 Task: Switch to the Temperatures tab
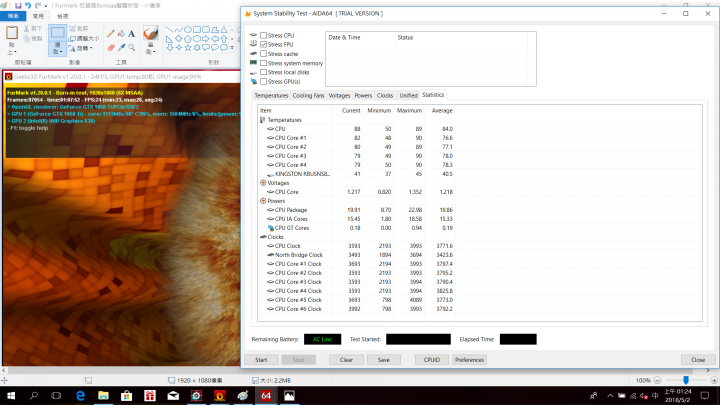click(x=271, y=96)
